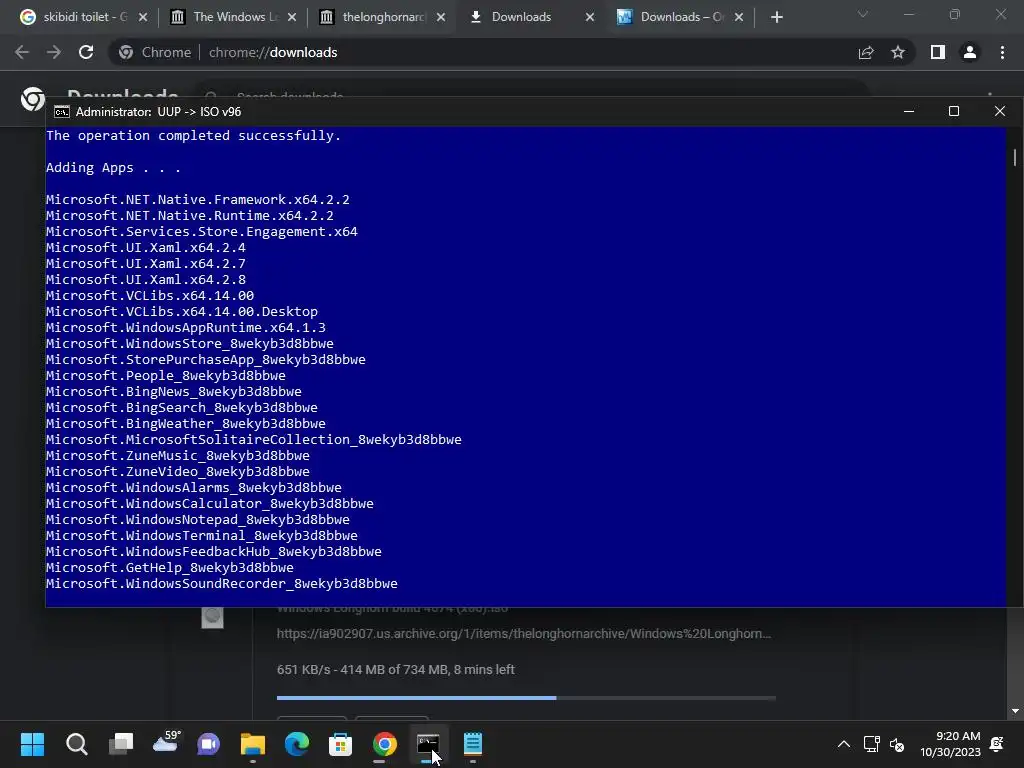The height and width of the screenshot is (768, 1024).
Task: Click the line Microsoft.WindowsStore_8wekyb3d8bbwe
Action: (189, 344)
